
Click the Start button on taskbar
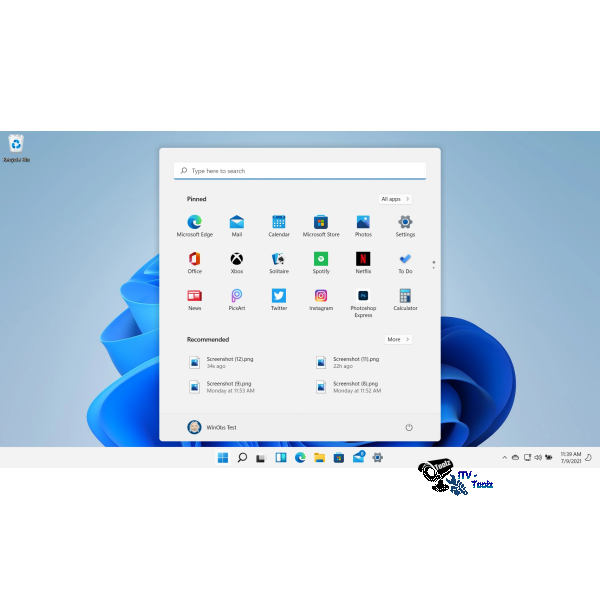tap(223, 457)
